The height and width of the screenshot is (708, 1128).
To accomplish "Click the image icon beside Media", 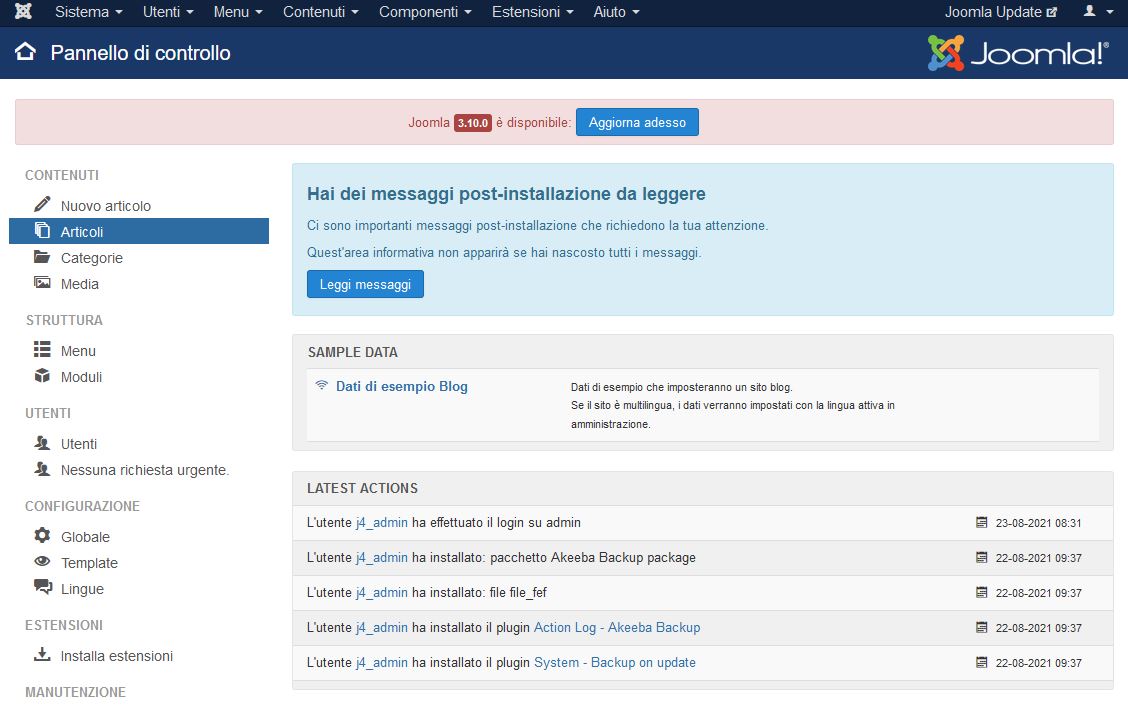I will point(42,283).
